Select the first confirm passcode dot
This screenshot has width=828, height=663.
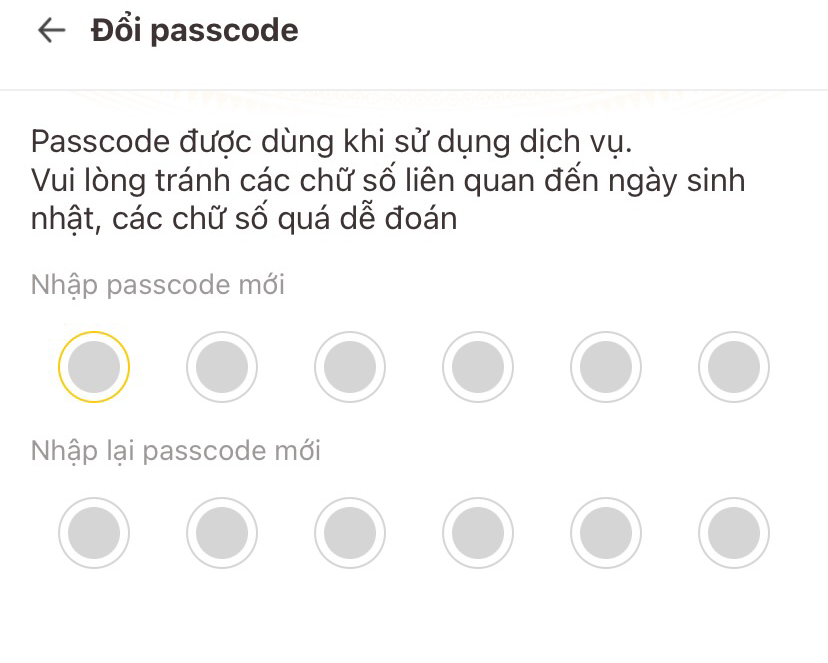(x=93, y=532)
